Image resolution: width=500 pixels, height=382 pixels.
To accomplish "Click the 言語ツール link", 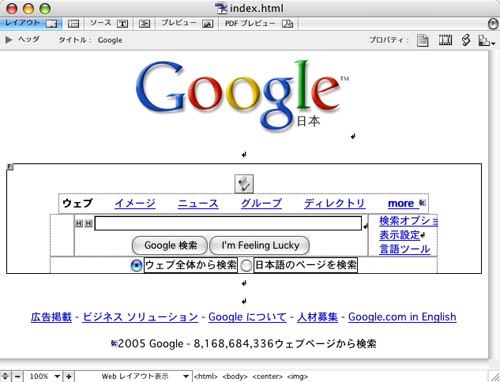I will tap(405, 249).
